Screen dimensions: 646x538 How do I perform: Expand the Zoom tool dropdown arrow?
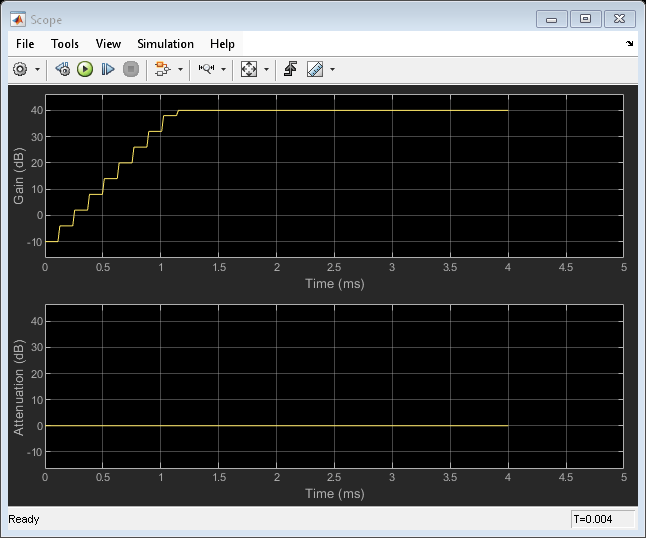[223, 69]
